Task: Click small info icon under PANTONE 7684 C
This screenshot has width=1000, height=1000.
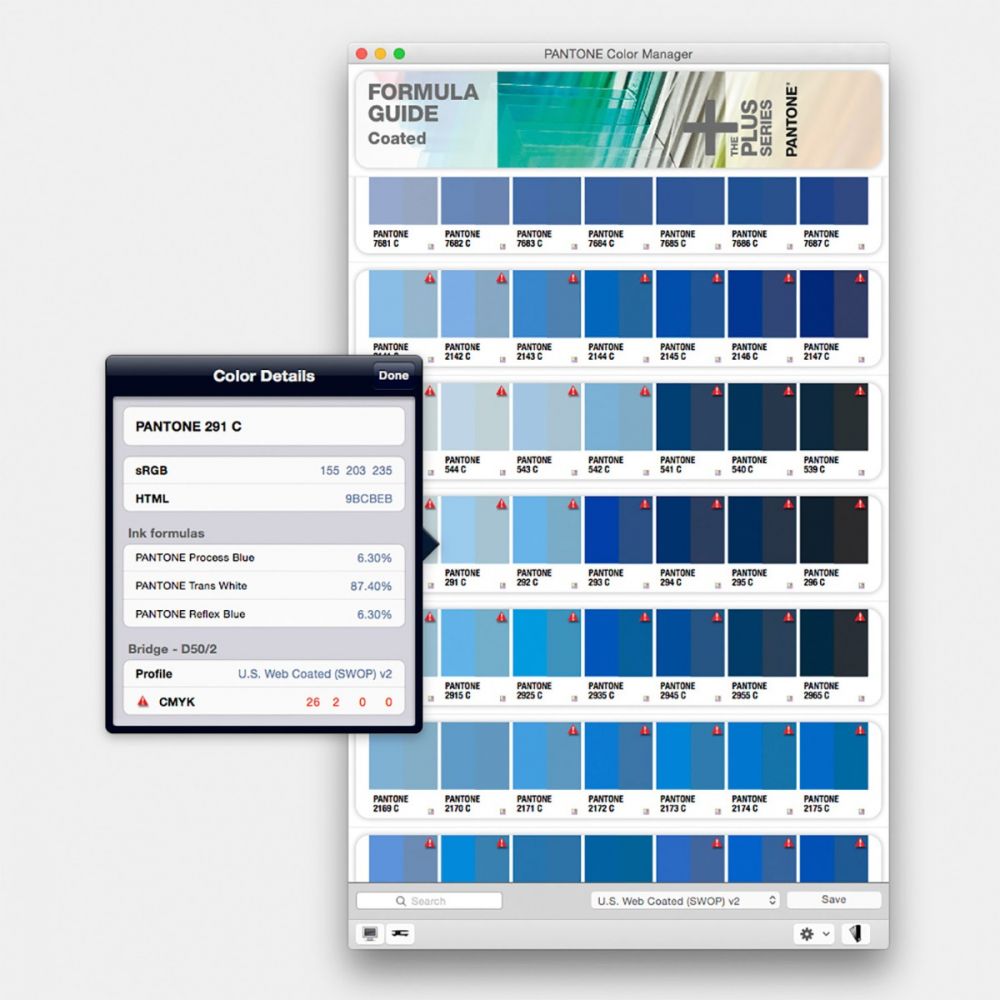Action: point(646,245)
